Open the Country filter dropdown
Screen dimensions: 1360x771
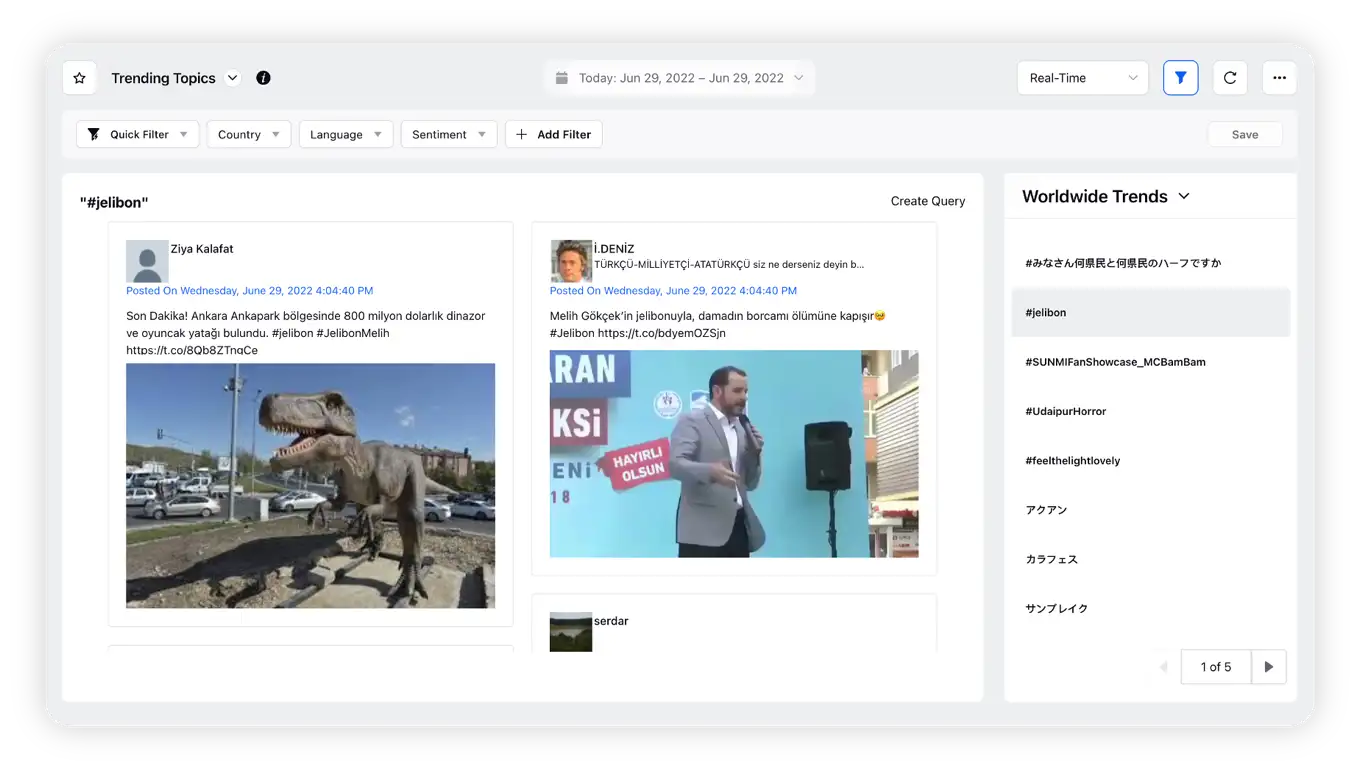[249, 134]
